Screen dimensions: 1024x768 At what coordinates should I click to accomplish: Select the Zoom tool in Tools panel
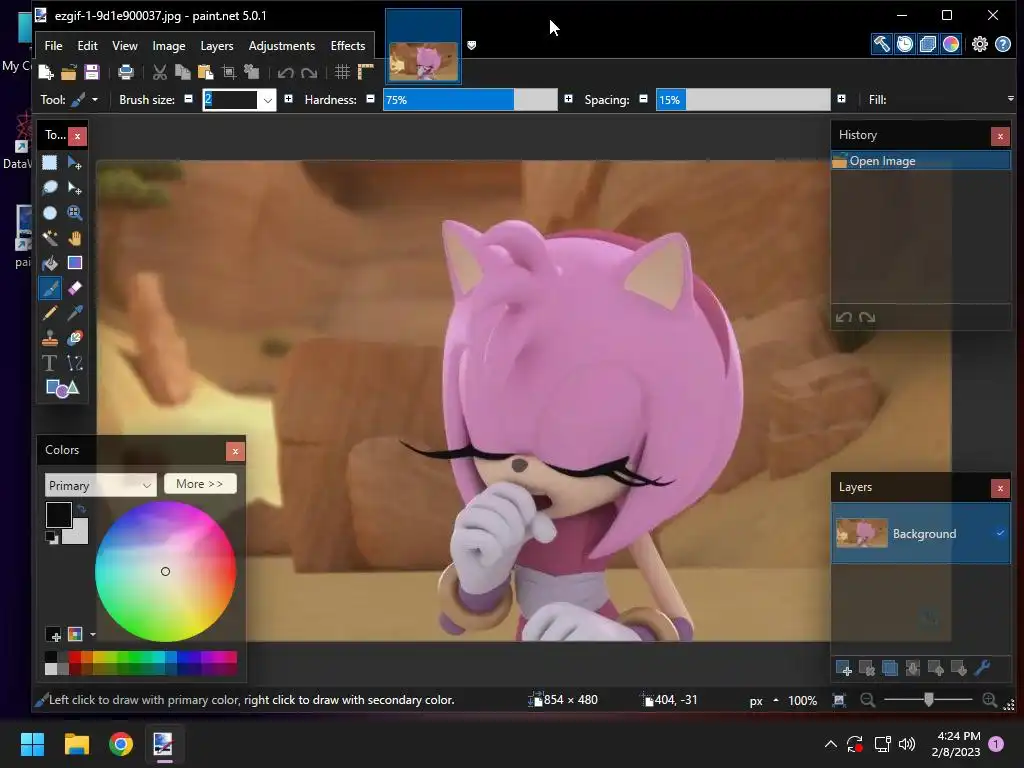tap(74, 213)
